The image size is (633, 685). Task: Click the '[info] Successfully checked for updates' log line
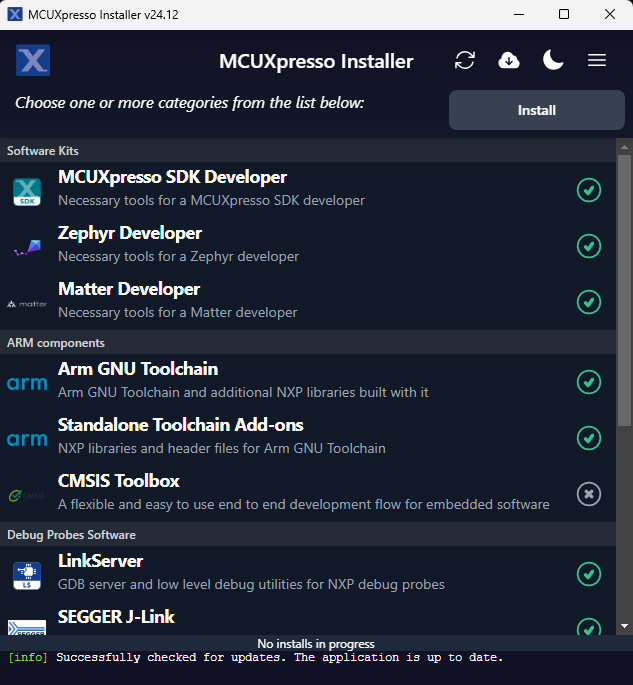pos(256,657)
